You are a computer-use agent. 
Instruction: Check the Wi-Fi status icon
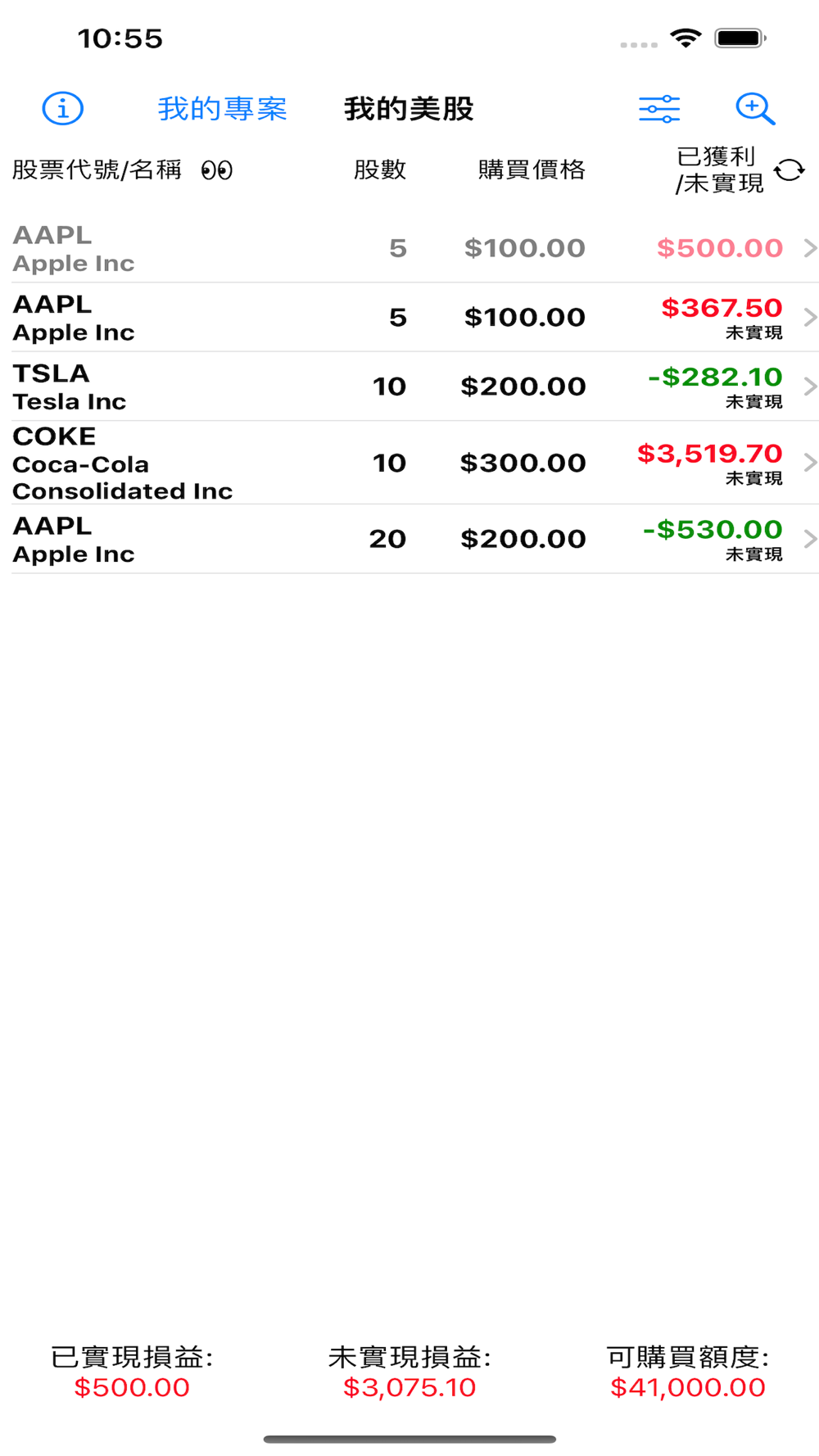686,38
